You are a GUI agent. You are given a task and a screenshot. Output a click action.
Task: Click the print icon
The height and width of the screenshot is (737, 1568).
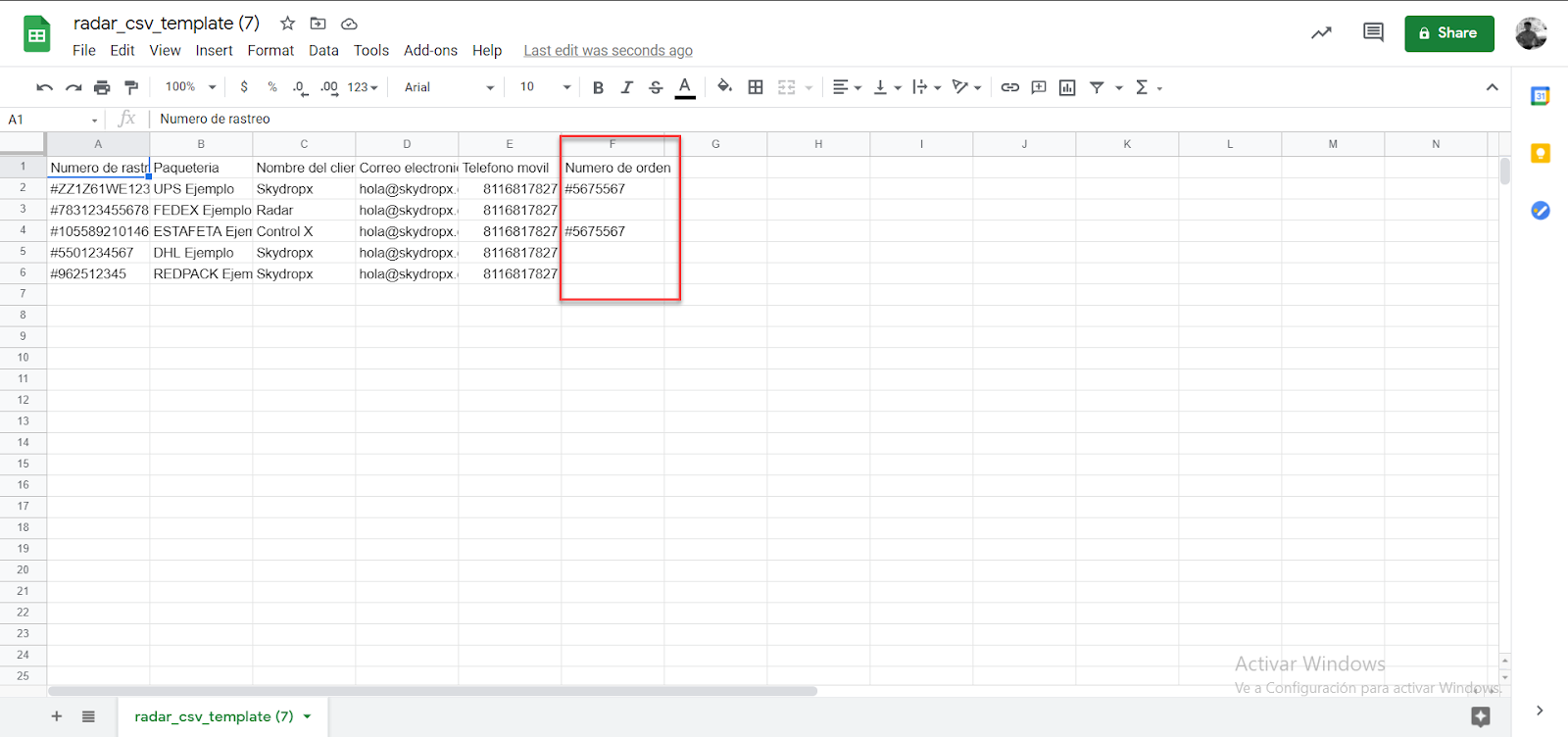click(102, 87)
